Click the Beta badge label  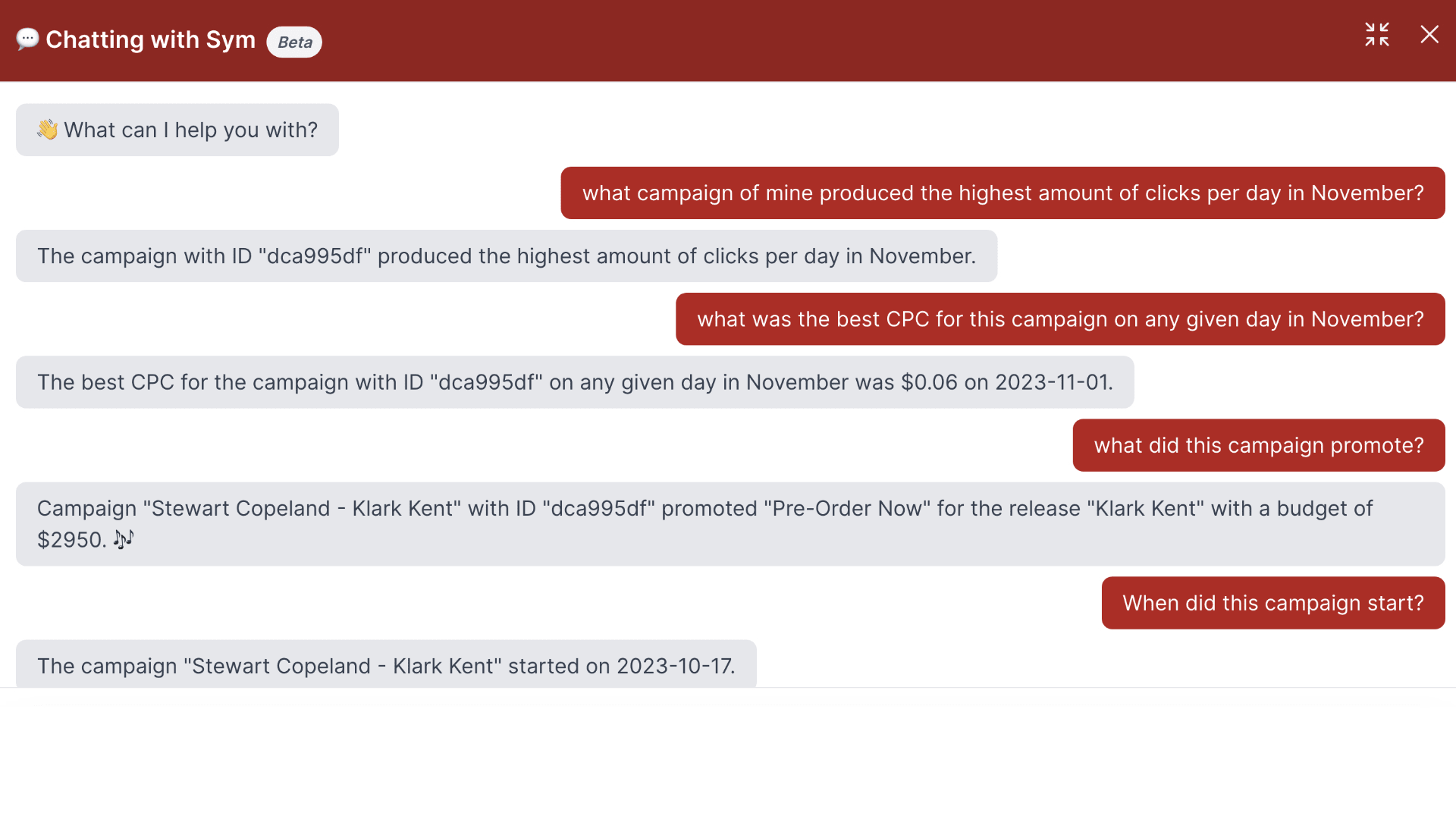point(293,42)
